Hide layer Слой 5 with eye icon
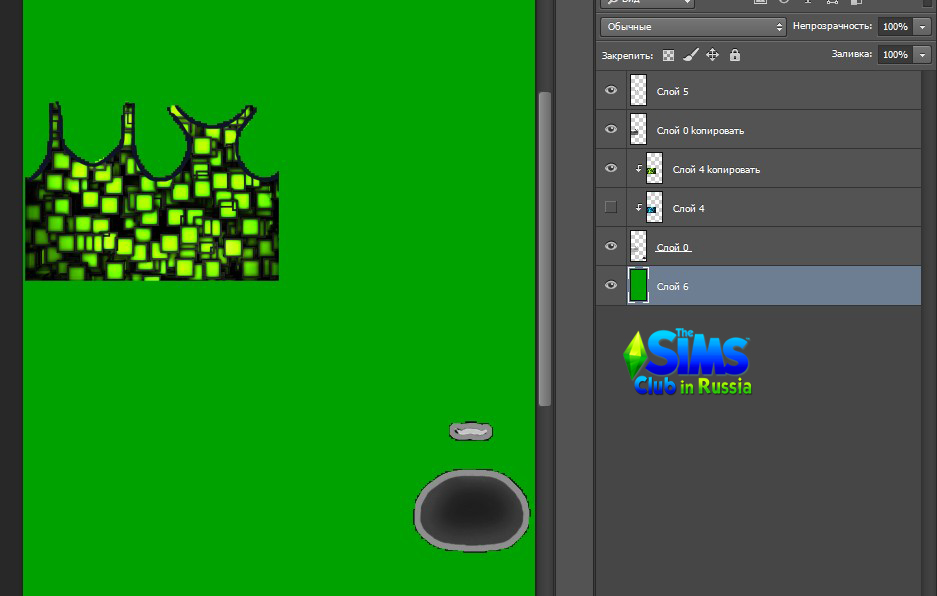This screenshot has width=937, height=596. 611,91
